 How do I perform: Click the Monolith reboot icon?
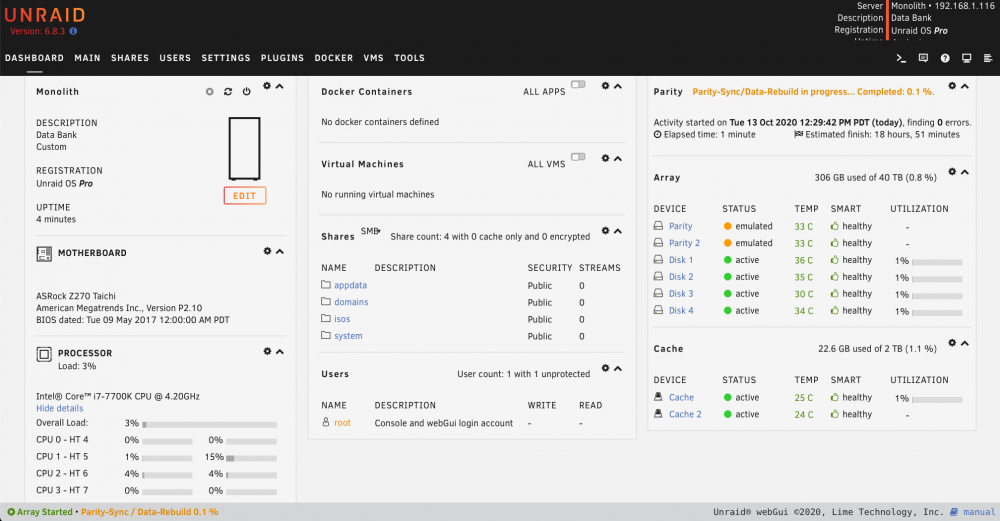click(228, 92)
